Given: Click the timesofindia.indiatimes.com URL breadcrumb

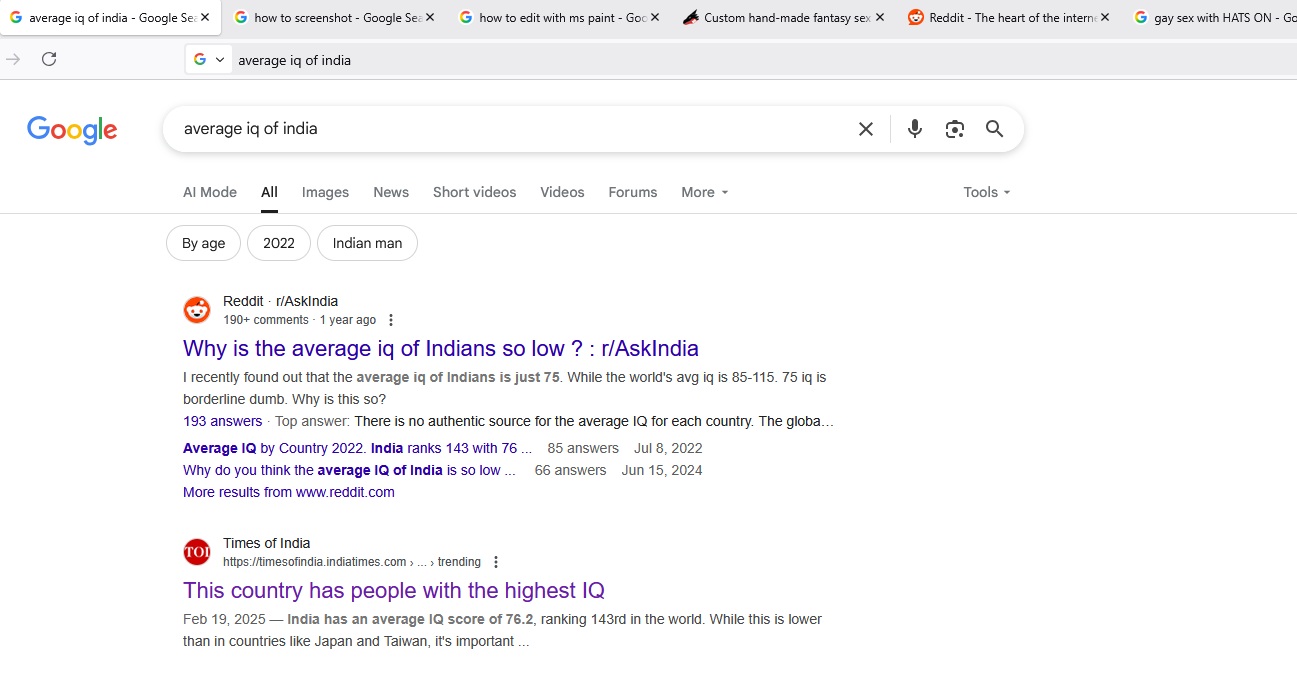Looking at the screenshot, I should tap(352, 562).
